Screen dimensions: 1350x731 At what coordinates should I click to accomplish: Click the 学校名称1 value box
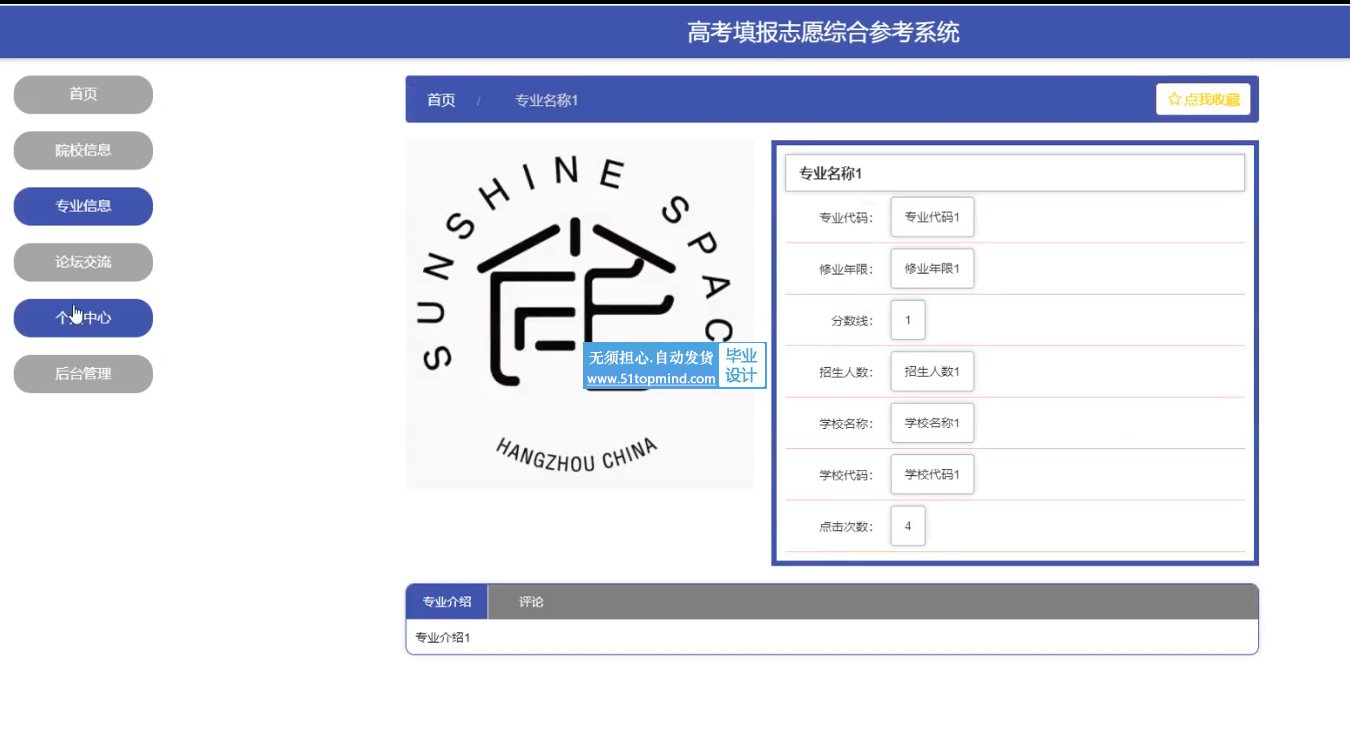click(932, 423)
